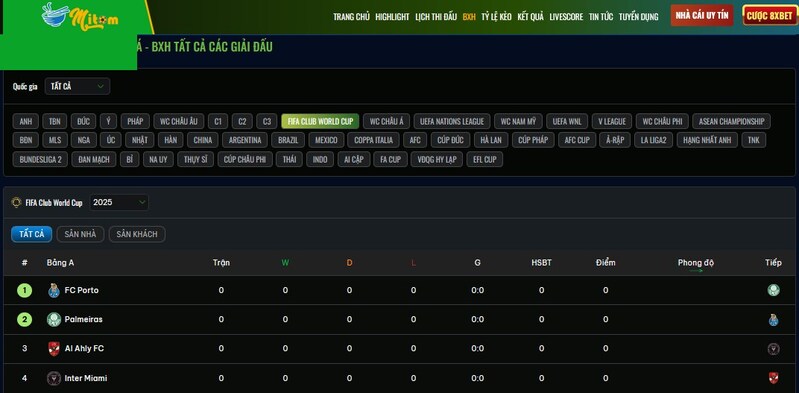This screenshot has width=799, height=393.
Task: Switch to SÂN NHÀ standings filter
Action: [x=81, y=234]
